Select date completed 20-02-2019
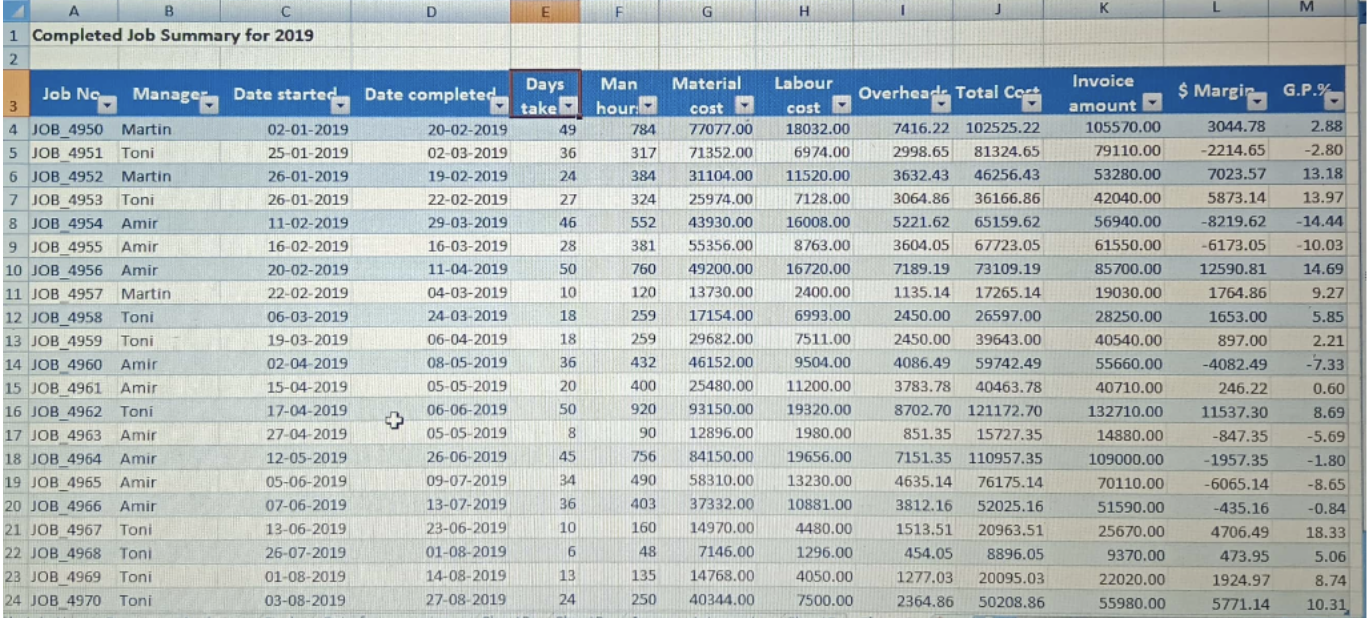The image size is (1368, 618). pos(467,130)
